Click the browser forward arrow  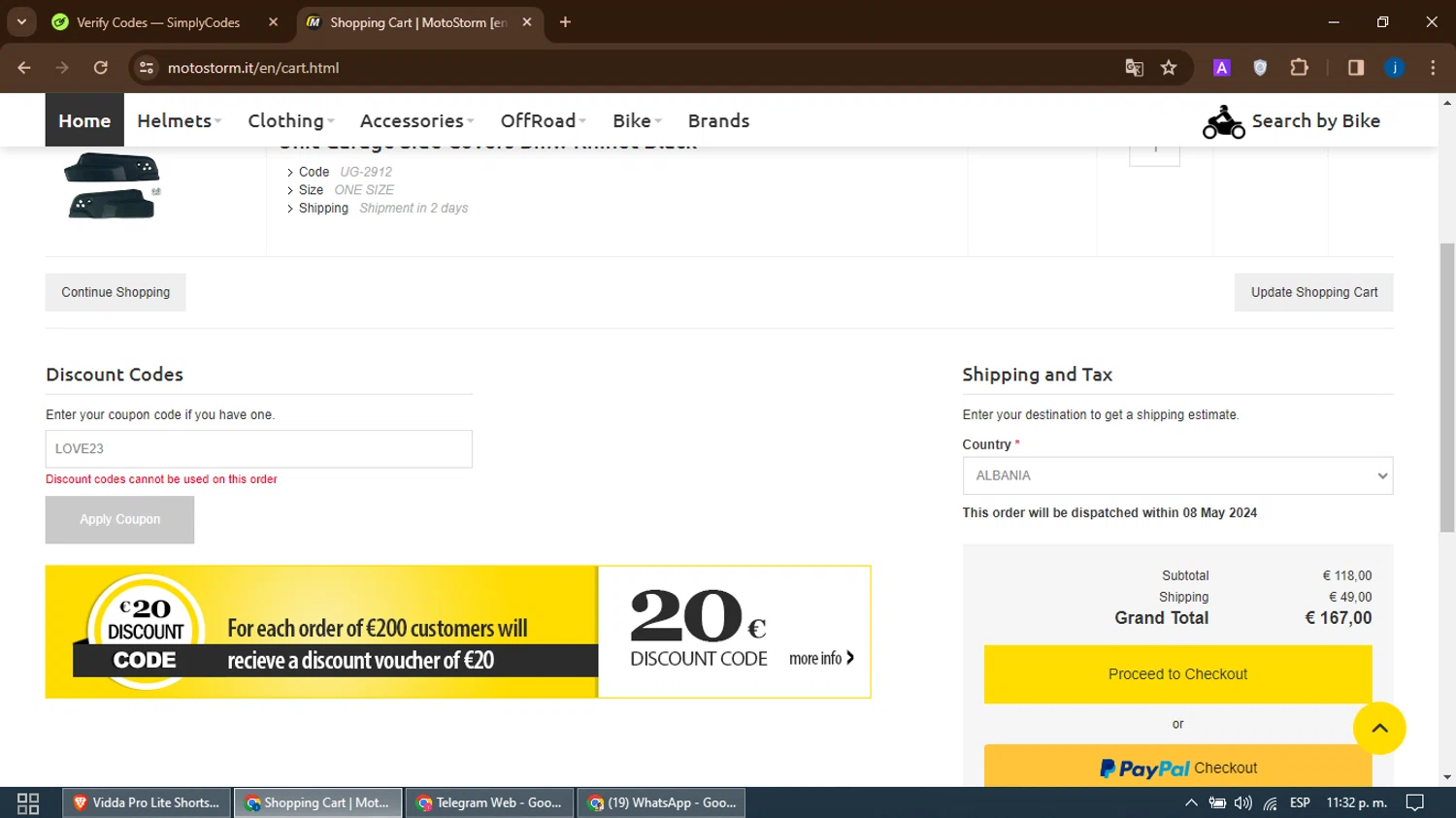(62, 68)
